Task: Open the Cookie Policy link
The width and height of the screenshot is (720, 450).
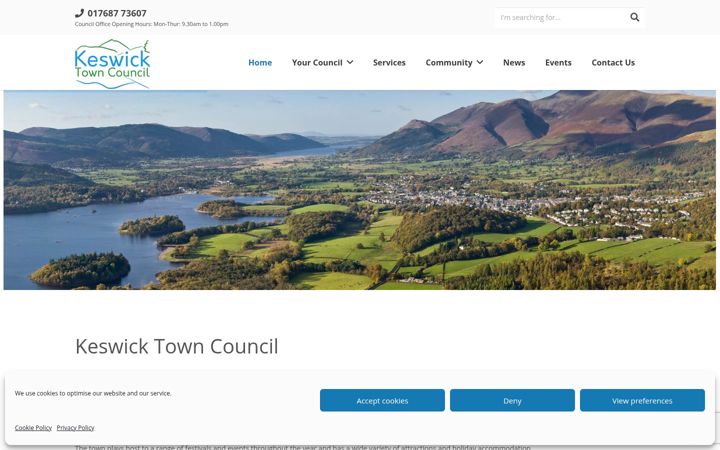Action: tap(33, 428)
